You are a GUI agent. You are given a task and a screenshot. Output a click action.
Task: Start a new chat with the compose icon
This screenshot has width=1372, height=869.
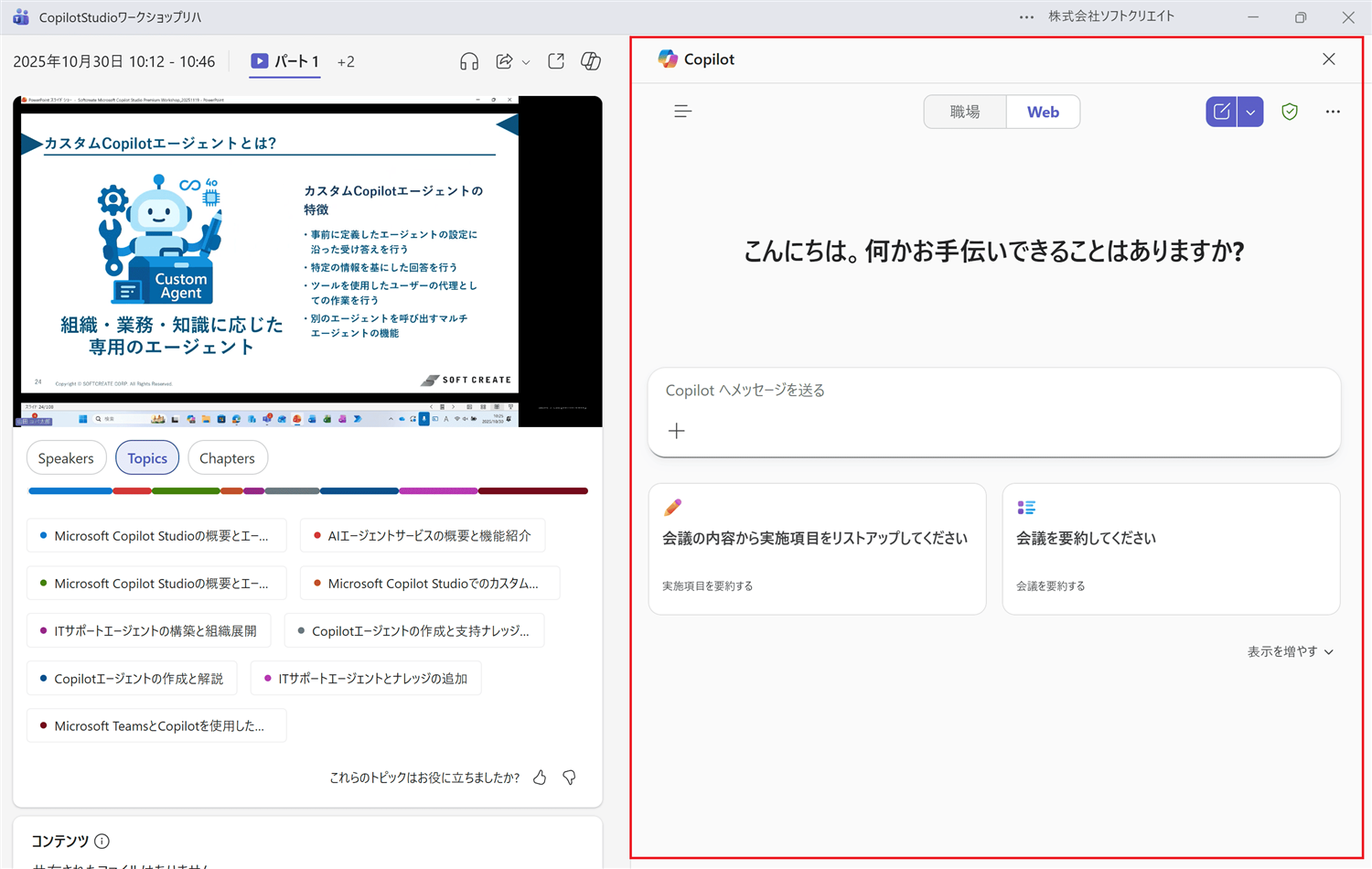click(x=1221, y=111)
